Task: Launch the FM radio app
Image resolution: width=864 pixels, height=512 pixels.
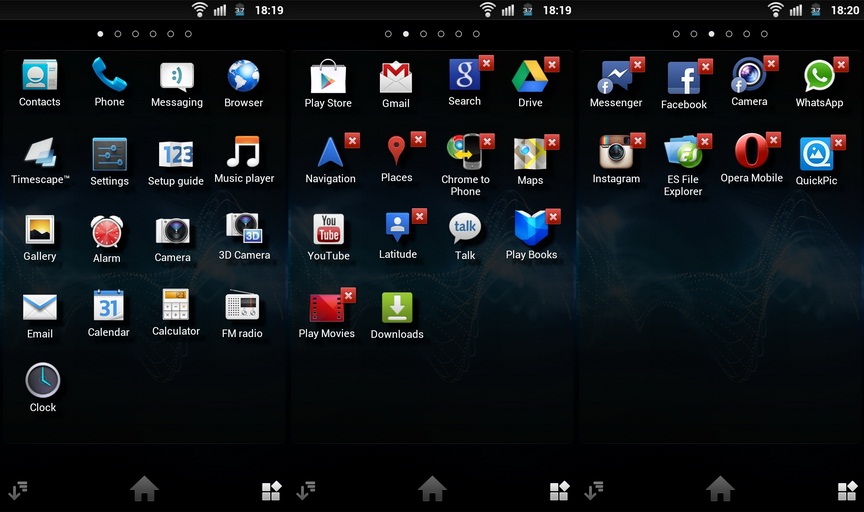Action: (x=242, y=305)
